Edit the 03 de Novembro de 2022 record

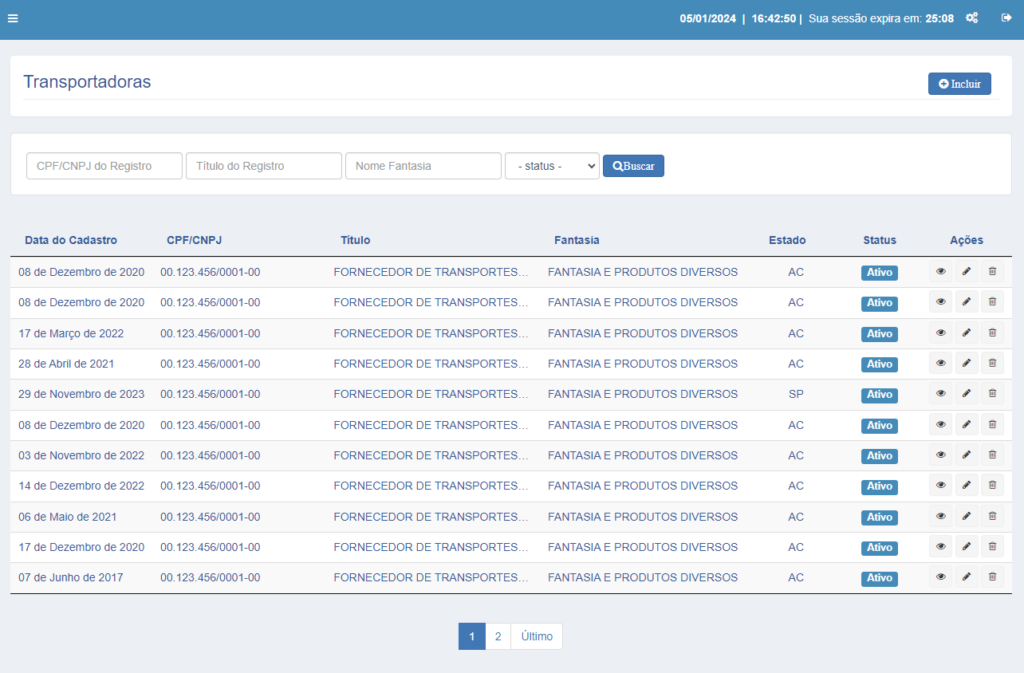pos(967,455)
